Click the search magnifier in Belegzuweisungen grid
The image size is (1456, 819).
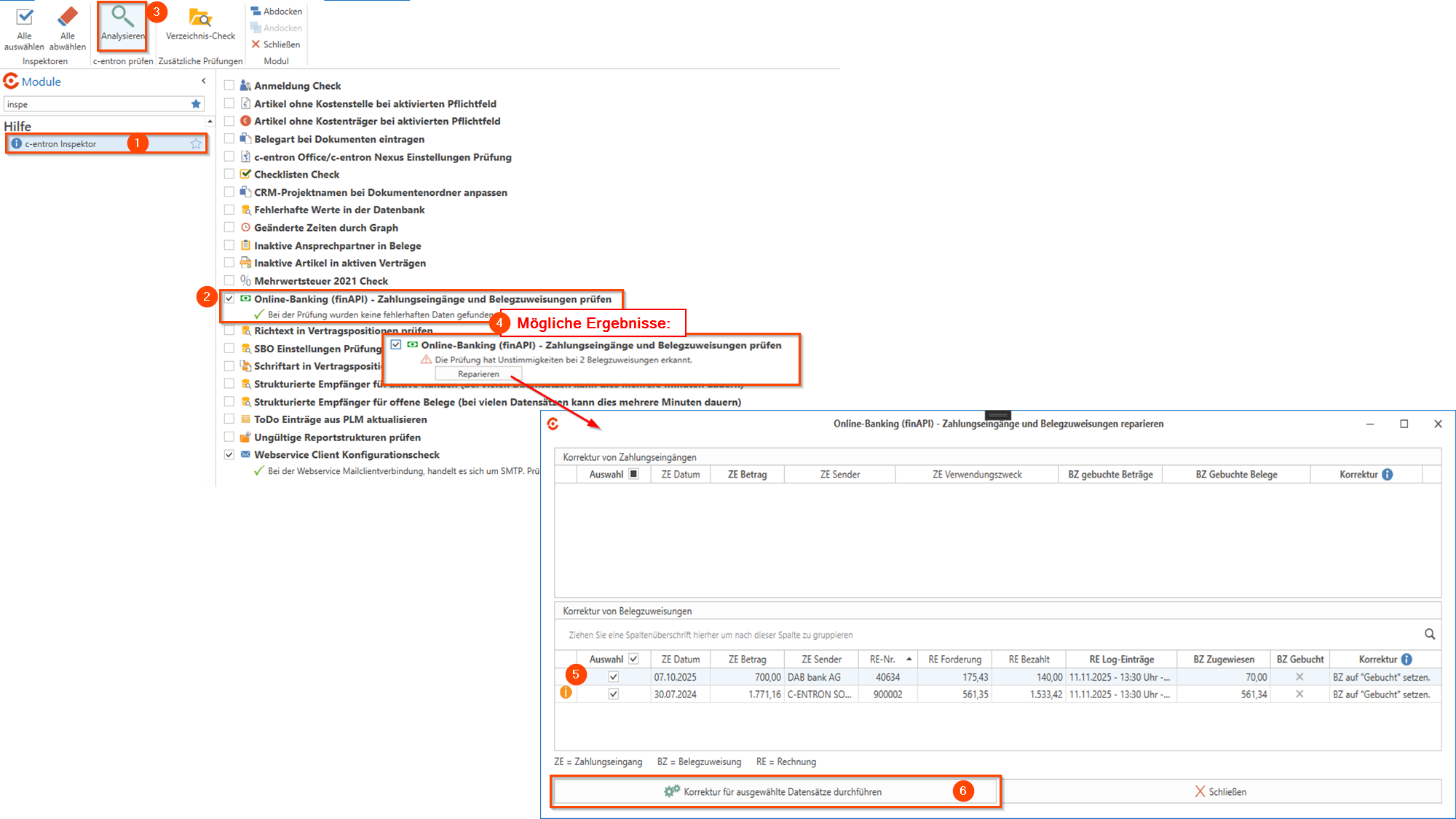click(1429, 634)
